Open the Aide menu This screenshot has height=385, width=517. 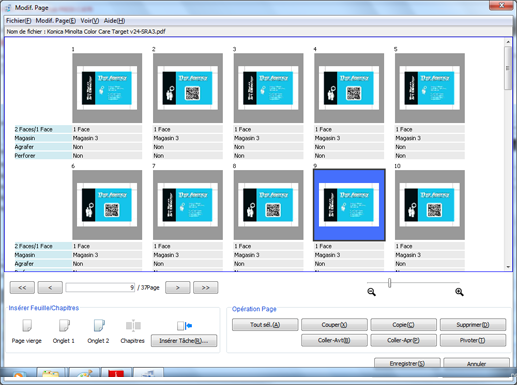114,21
